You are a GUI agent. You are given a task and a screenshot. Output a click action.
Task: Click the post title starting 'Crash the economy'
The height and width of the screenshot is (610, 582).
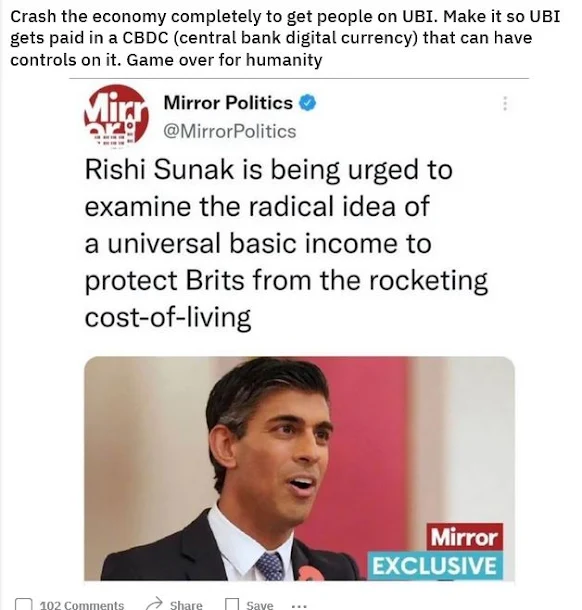pyautogui.click(x=285, y=38)
